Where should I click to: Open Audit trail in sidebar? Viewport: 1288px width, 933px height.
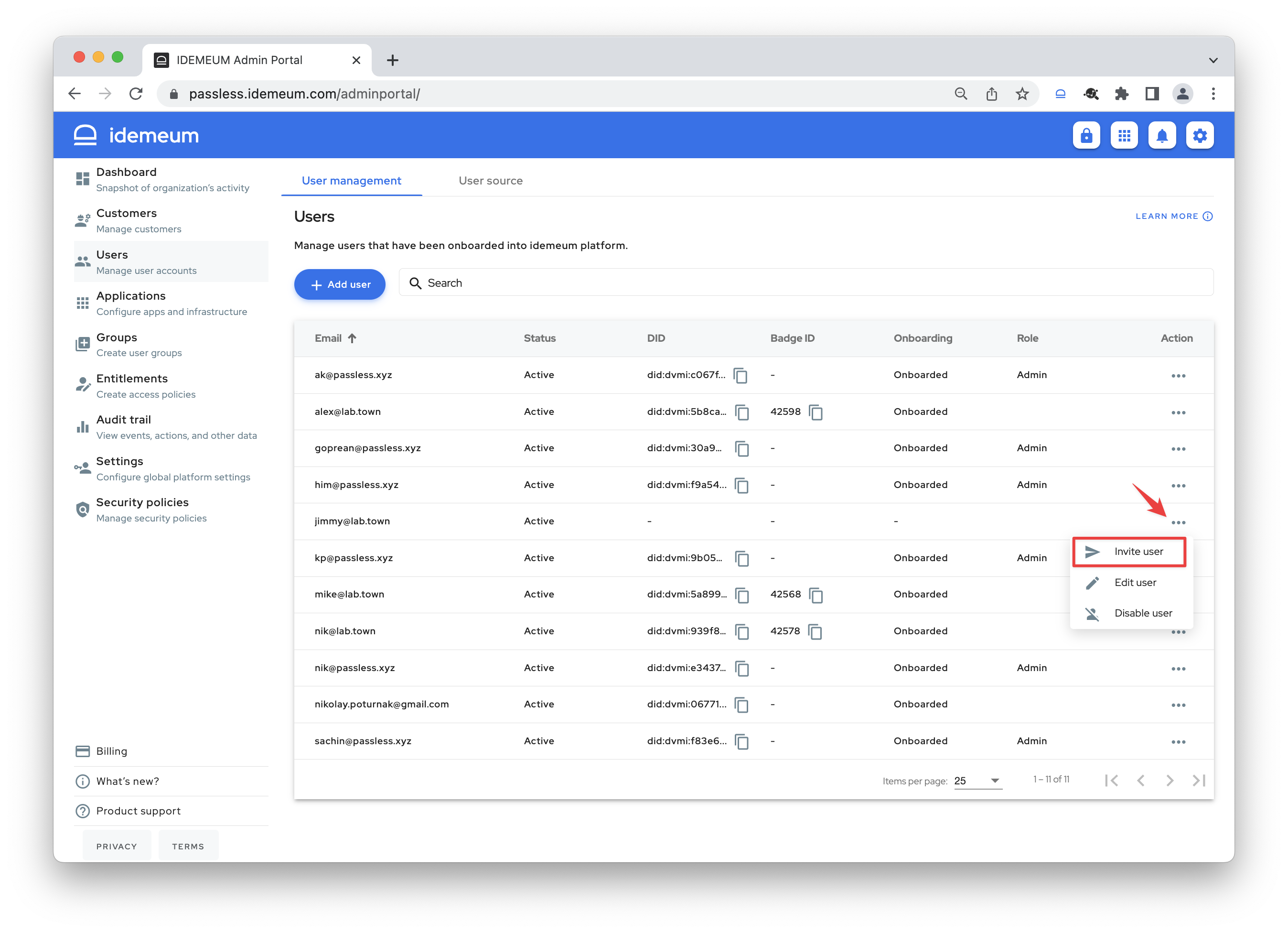click(171, 427)
